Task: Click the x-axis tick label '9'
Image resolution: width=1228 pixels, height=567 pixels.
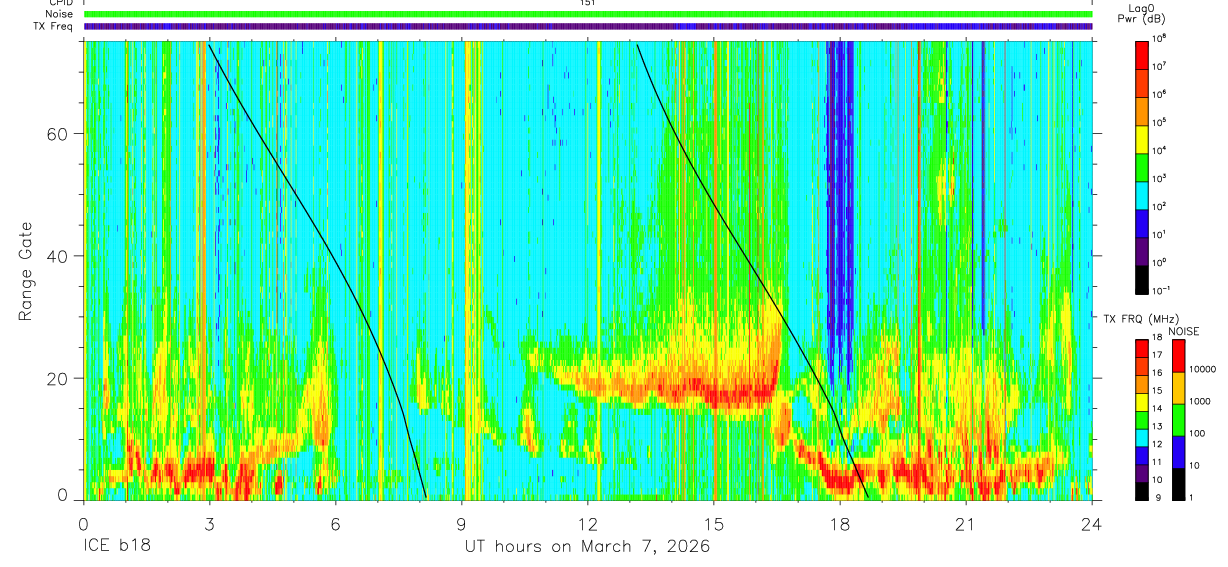Action: click(462, 523)
